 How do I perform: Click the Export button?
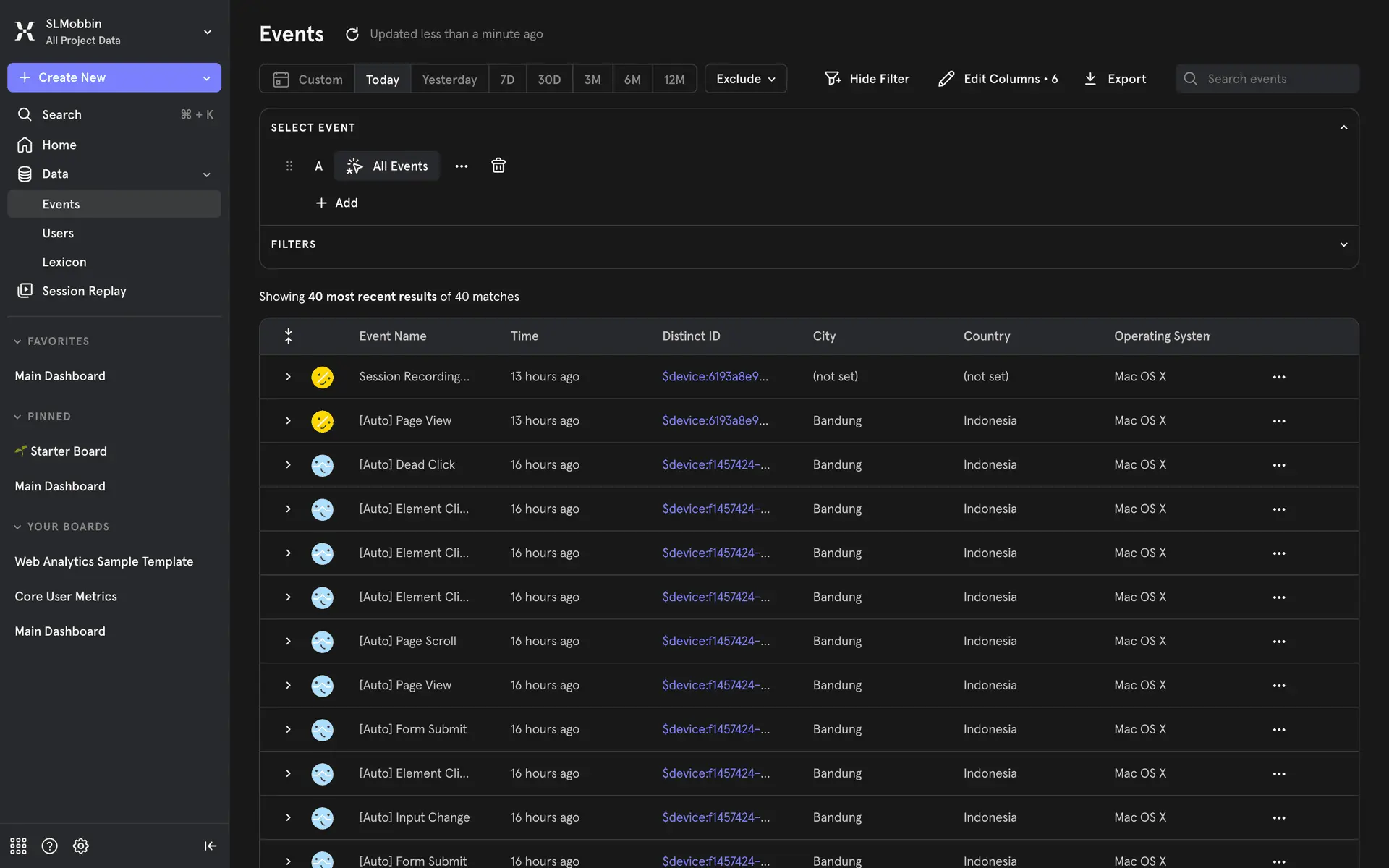click(1115, 79)
